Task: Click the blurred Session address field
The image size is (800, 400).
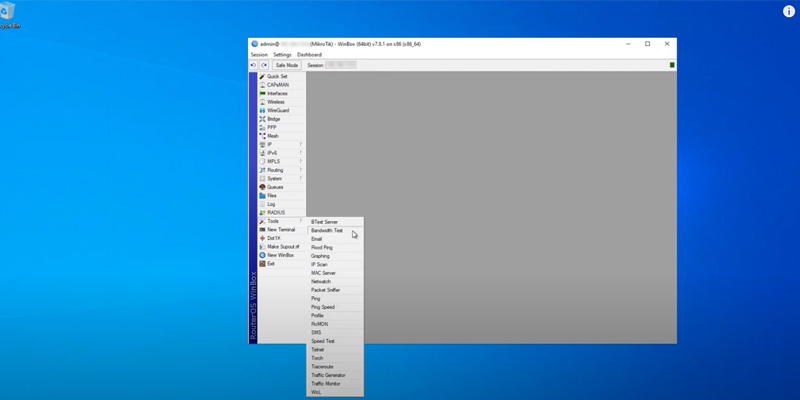Action: [x=341, y=65]
